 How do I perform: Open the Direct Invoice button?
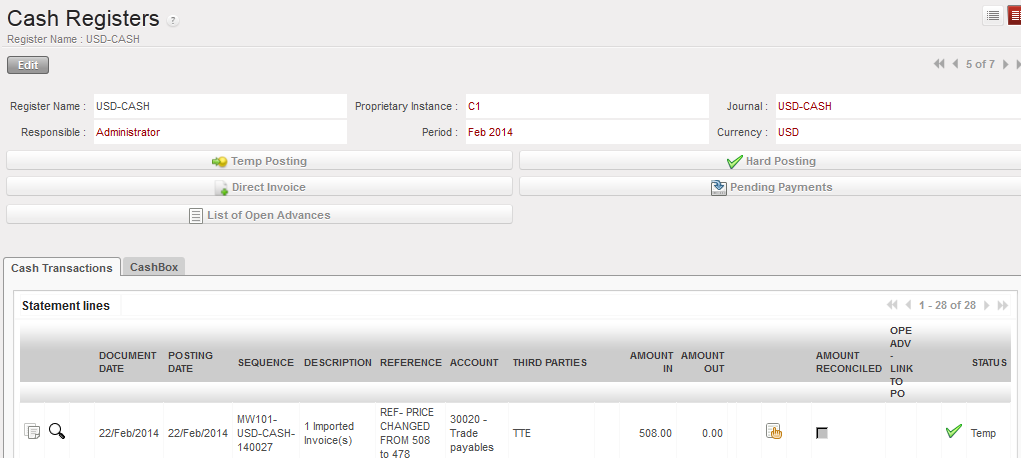point(259,187)
